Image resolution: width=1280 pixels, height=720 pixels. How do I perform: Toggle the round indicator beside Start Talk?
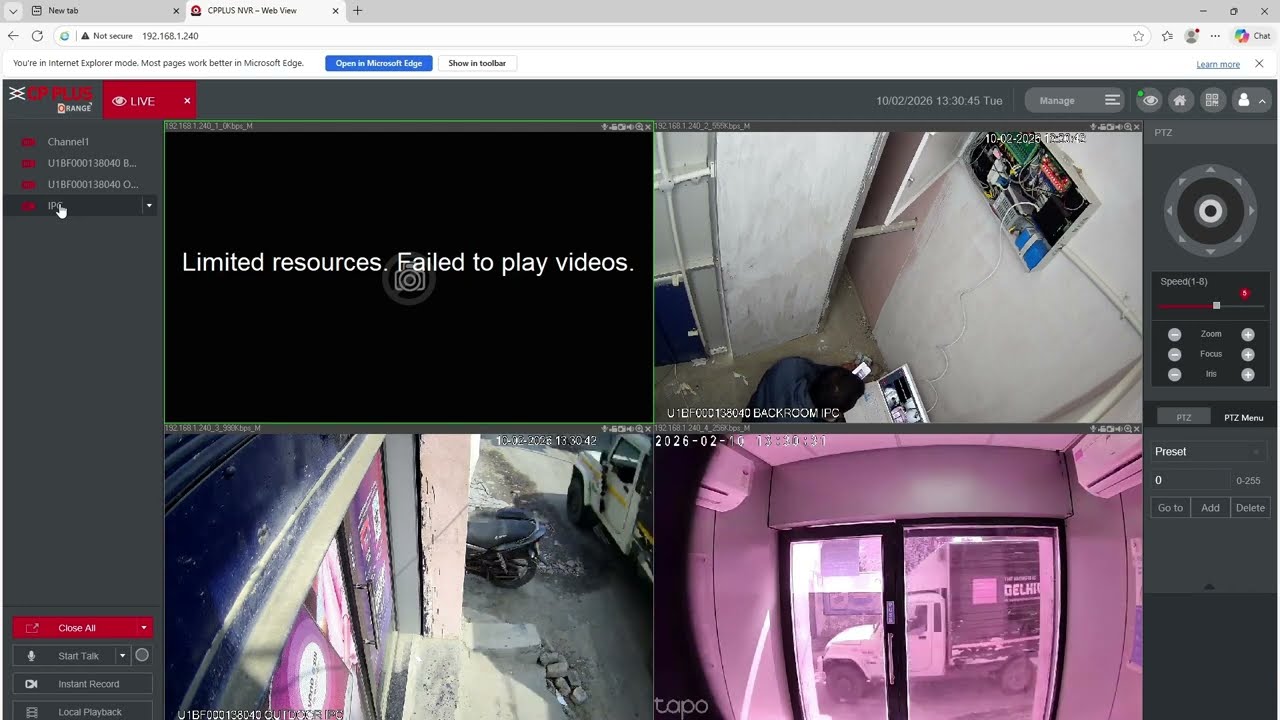pyautogui.click(x=142, y=655)
